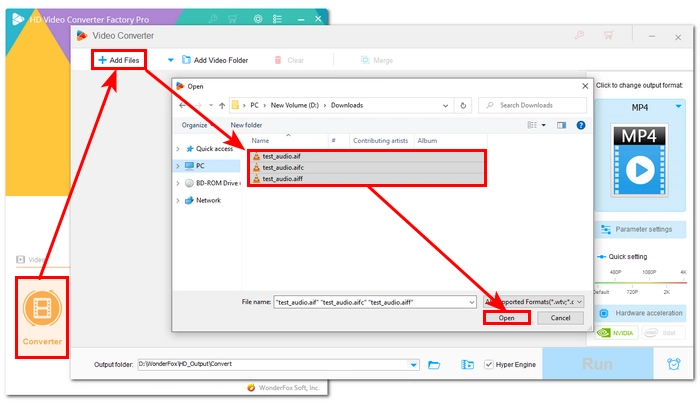Open the recent locations dropdown arrow
This screenshot has width=700, height=405.
pos(211,106)
